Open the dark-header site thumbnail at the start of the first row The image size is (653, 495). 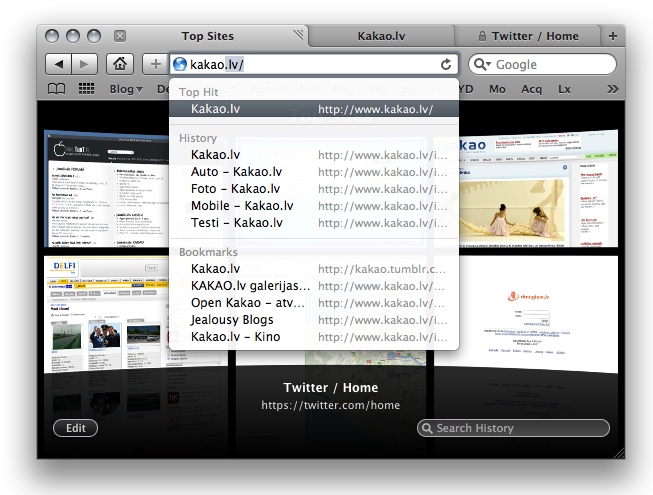[106, 189]
